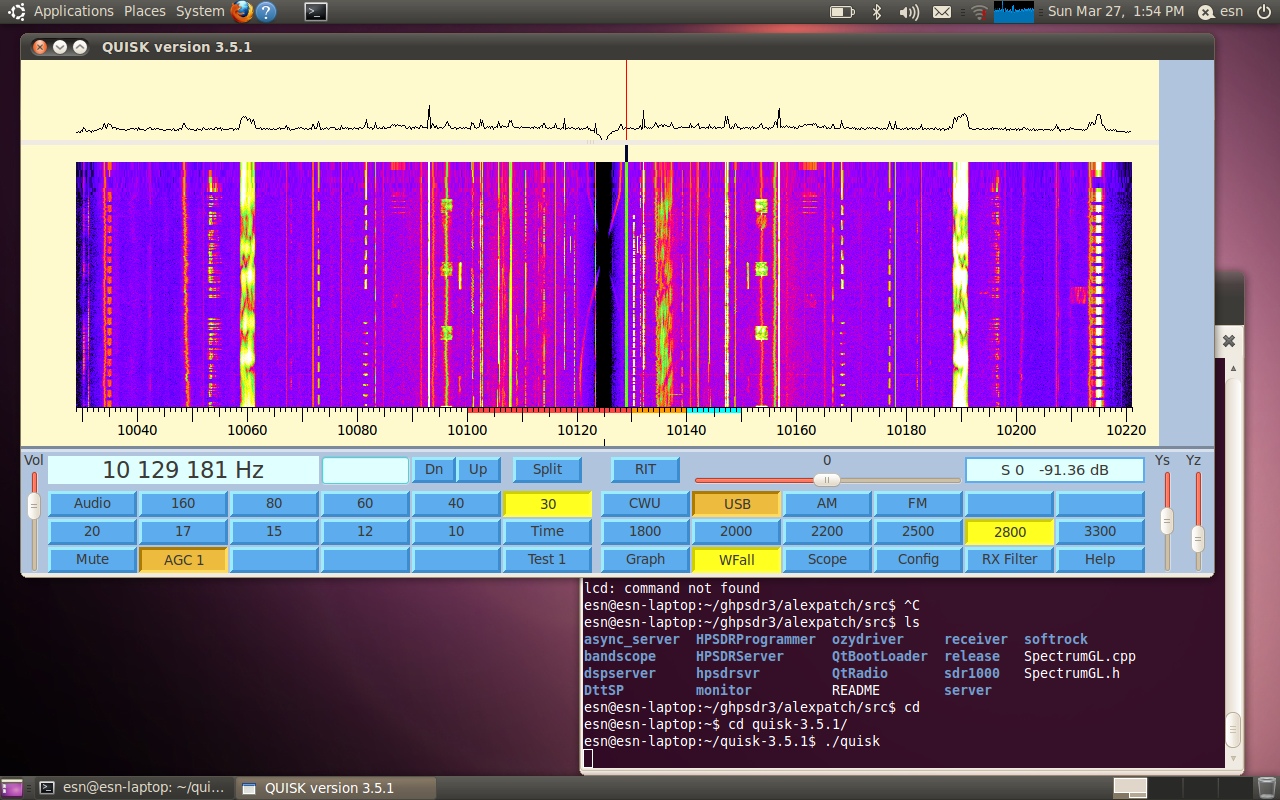The height and width of the screenshot is (800, 1280).
Task: Switch to the Graph display
Action: tap(645, 559)
